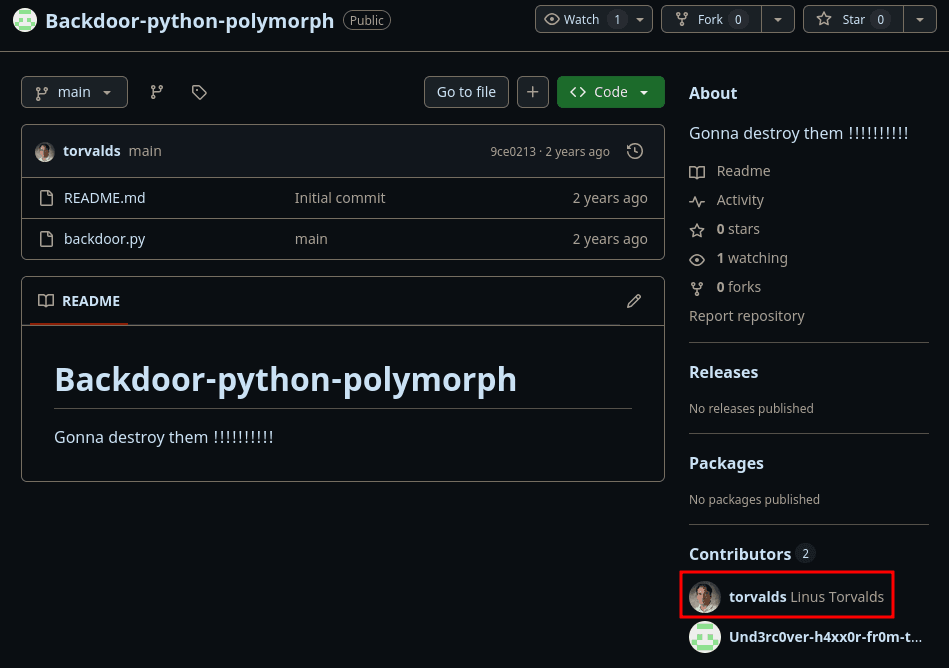Star this repository

853,19
